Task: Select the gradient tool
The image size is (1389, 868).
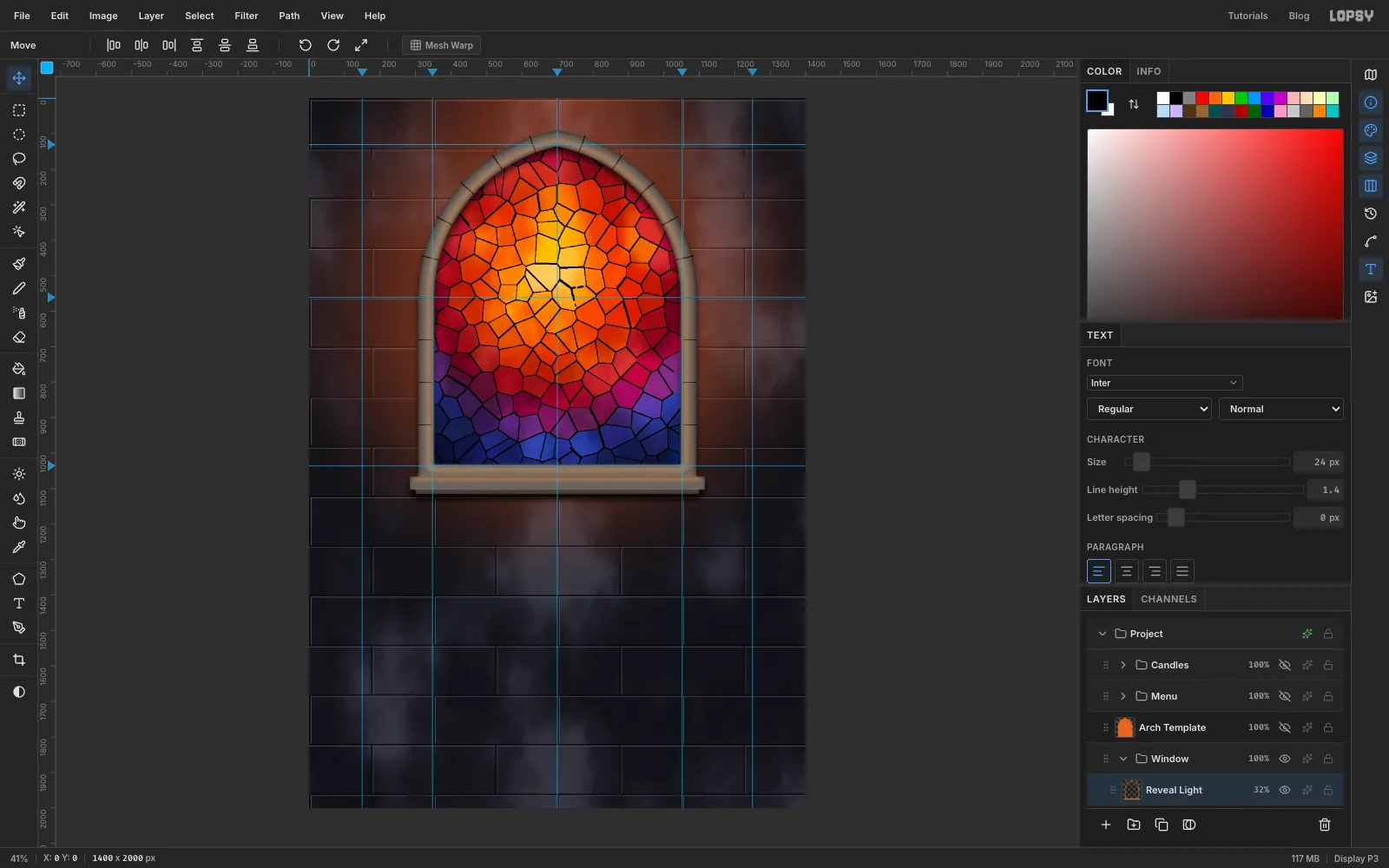Action: (x=18, y=393)
